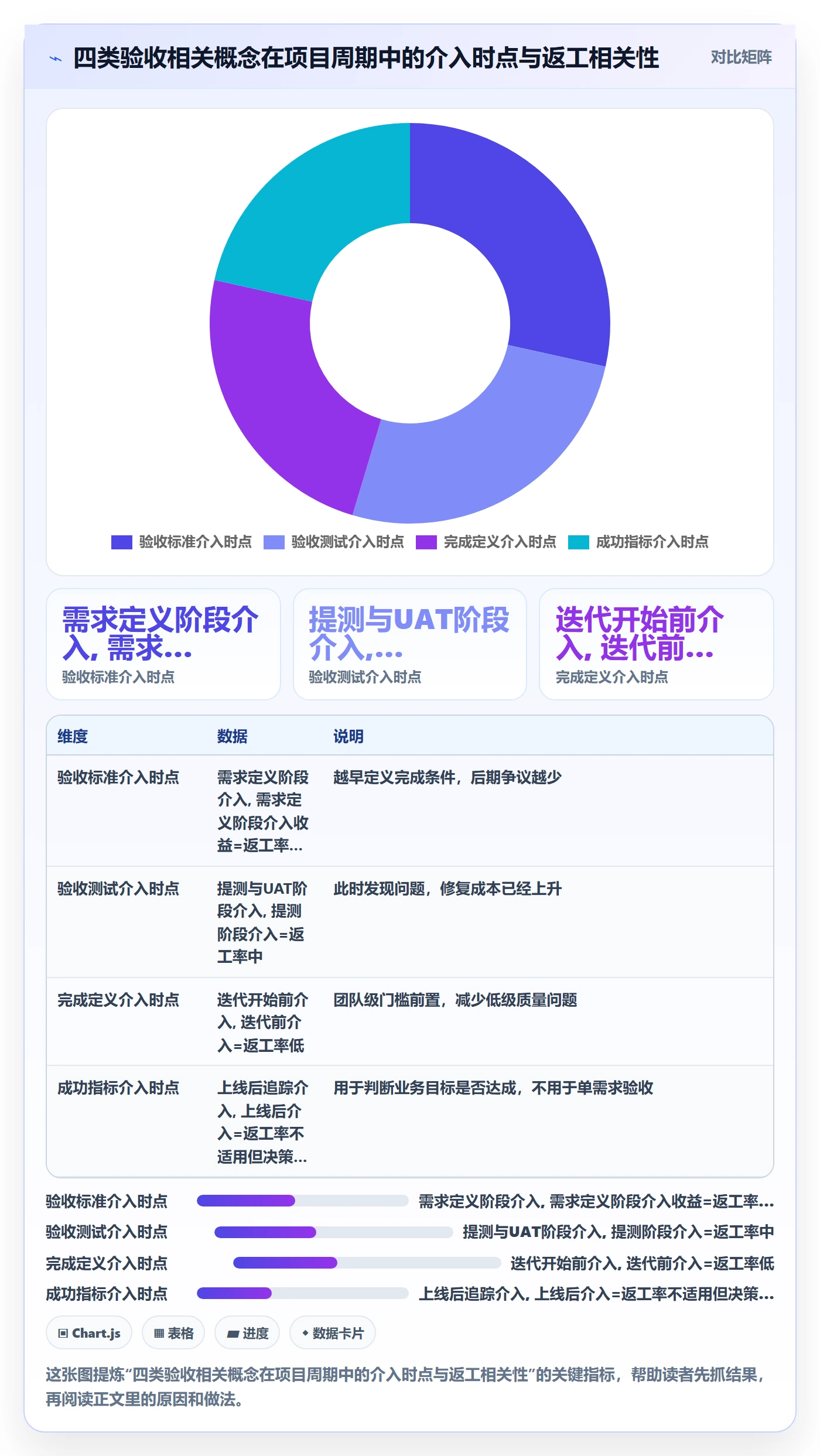Click progress value text 上线后追踪介入 row
Image resolution: width=820 pixels, height=1456 pixels.
[596, 1294]
